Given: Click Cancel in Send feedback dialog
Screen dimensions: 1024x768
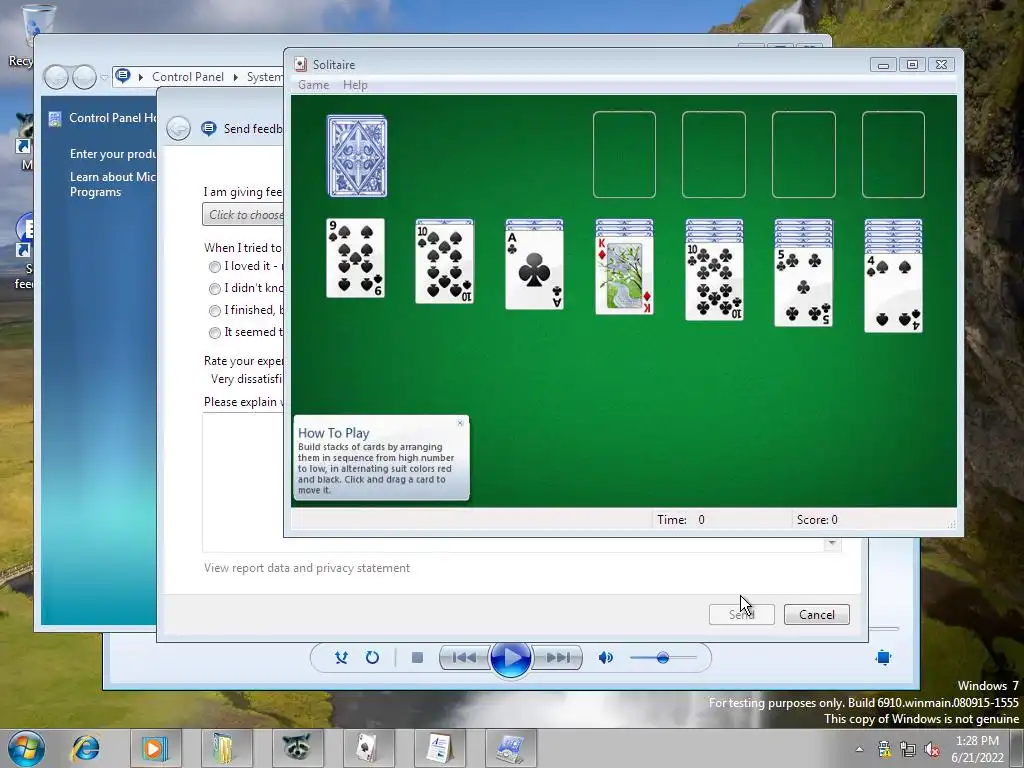Looking at the screenshot, I should click(x=816, y=615).
